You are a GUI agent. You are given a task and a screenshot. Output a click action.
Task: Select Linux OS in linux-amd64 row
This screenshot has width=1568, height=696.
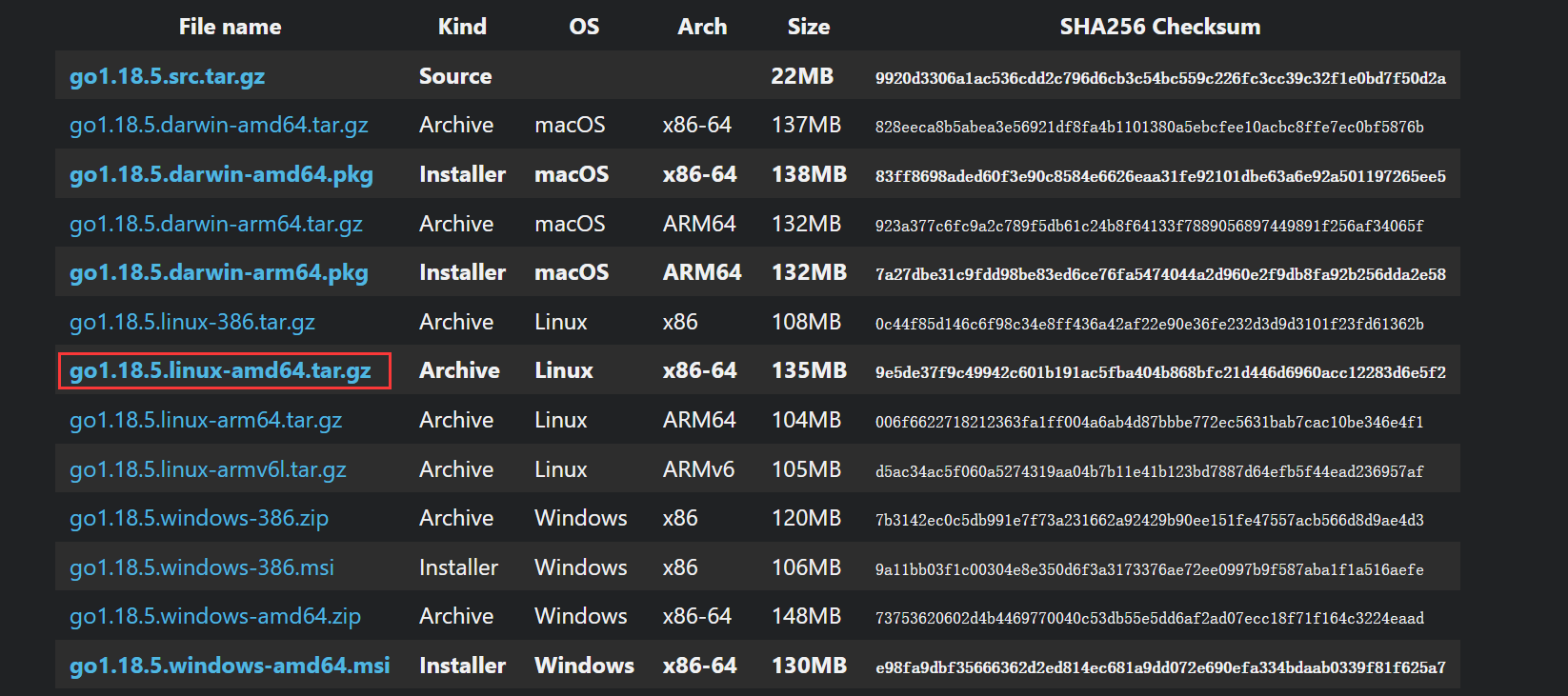point(564,370)
